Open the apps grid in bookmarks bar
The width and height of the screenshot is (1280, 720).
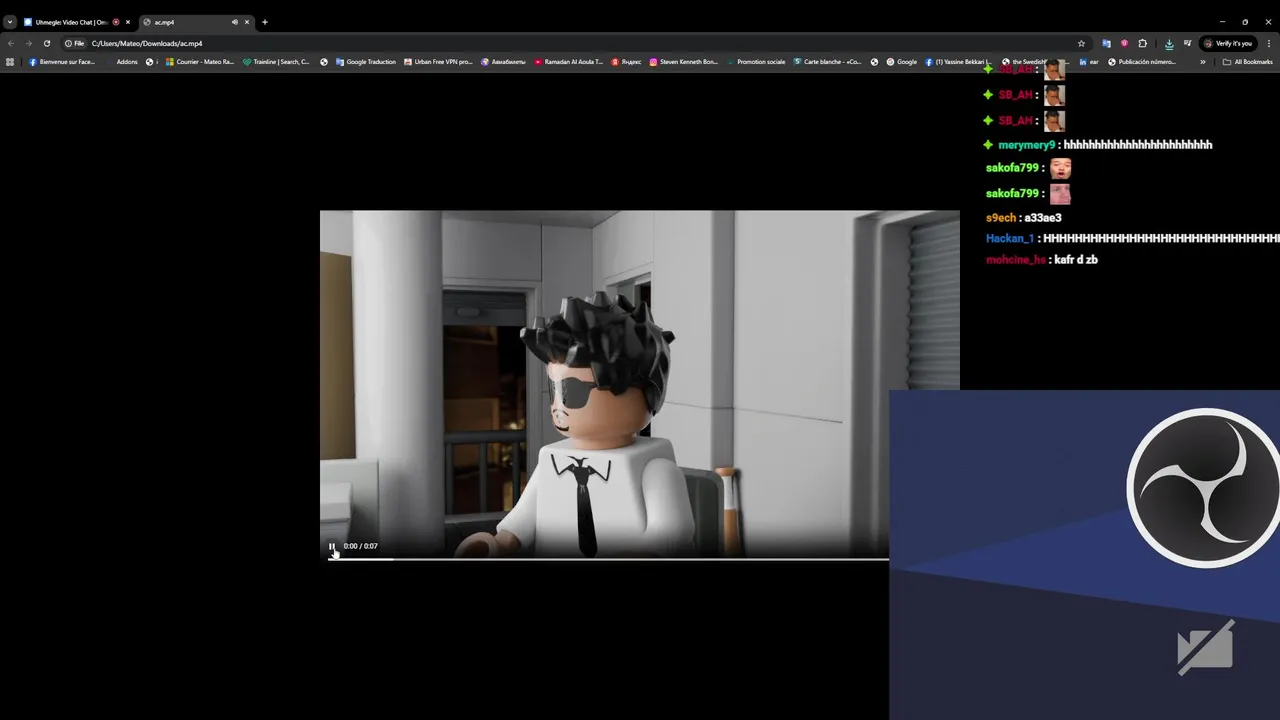click(10, 62)
